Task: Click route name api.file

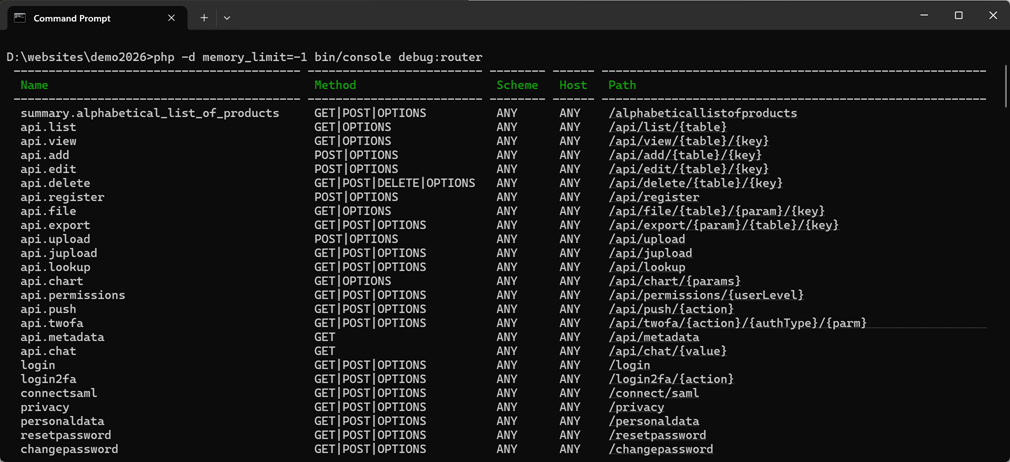Action: [x=48, y=211]
